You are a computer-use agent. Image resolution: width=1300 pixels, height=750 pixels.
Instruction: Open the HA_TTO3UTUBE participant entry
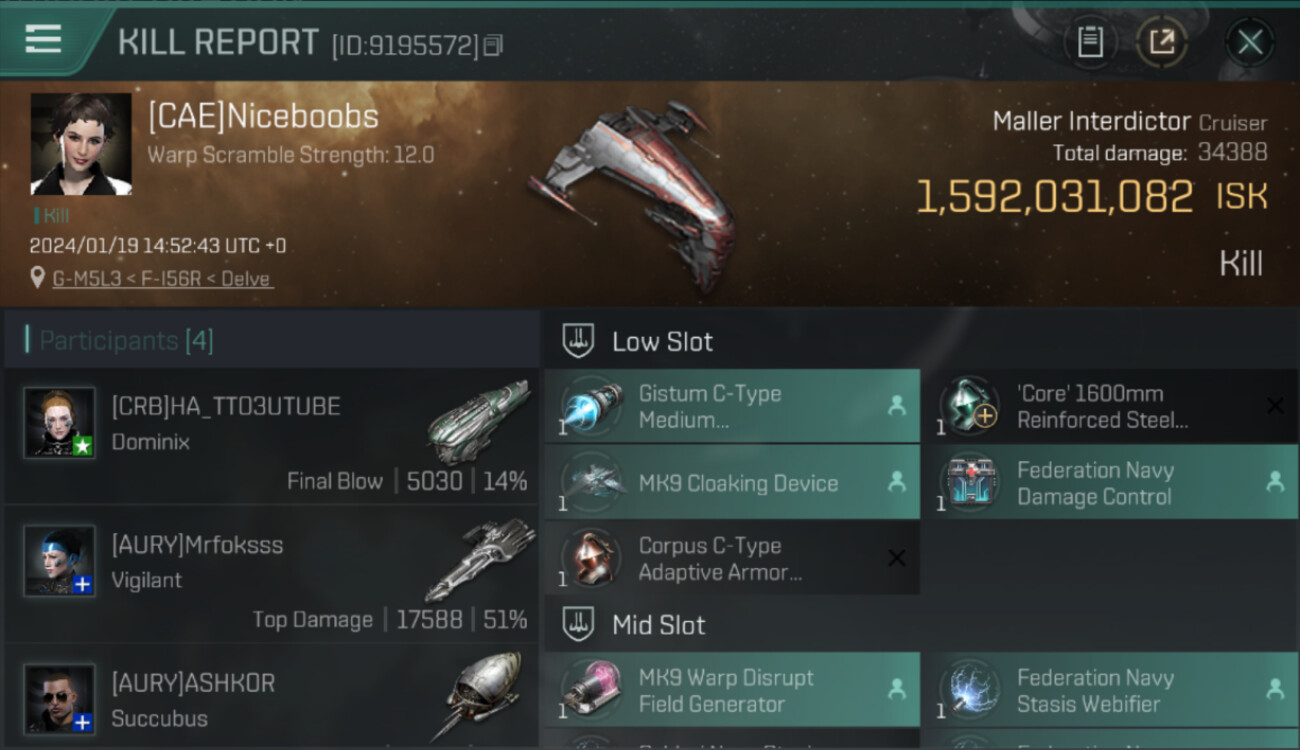[271, 436]
